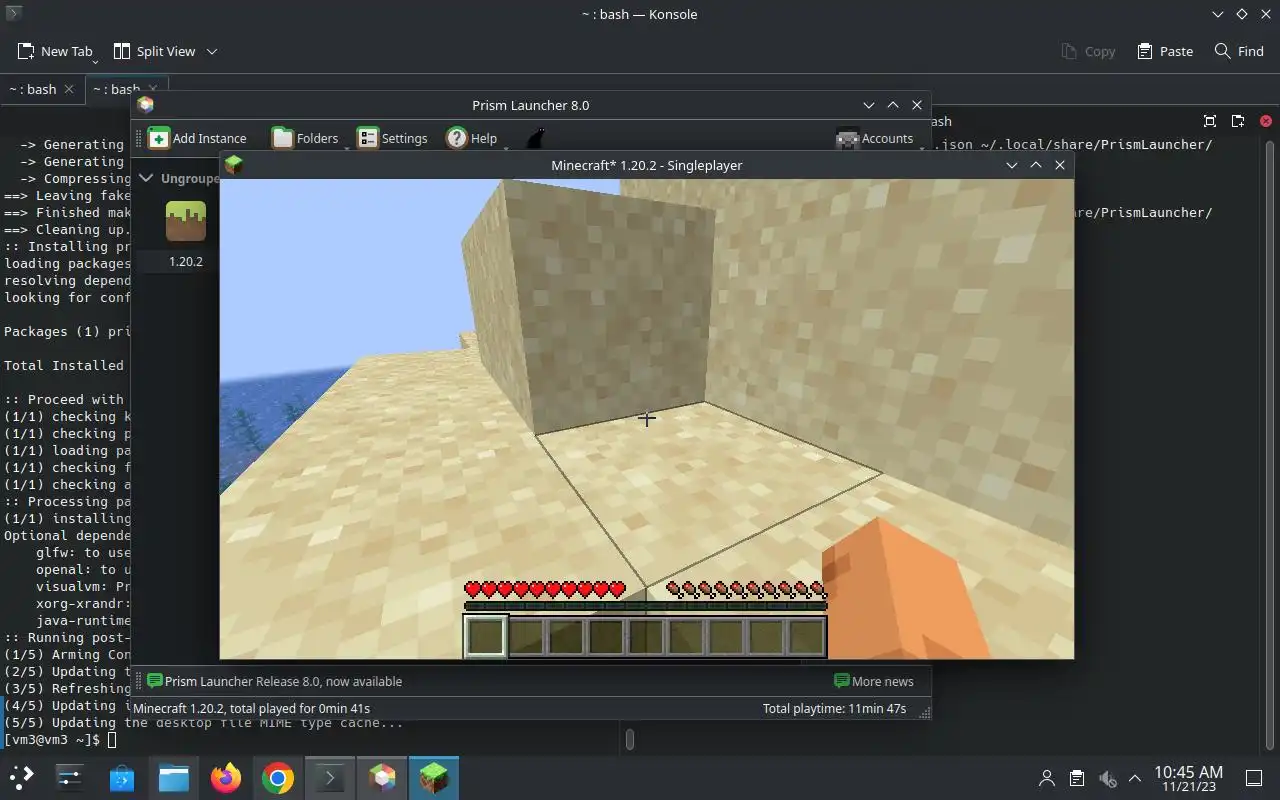Click Split View in Konsole toolbar
1280x800 pixels.
pyautogui.click(x=155, y=51)
